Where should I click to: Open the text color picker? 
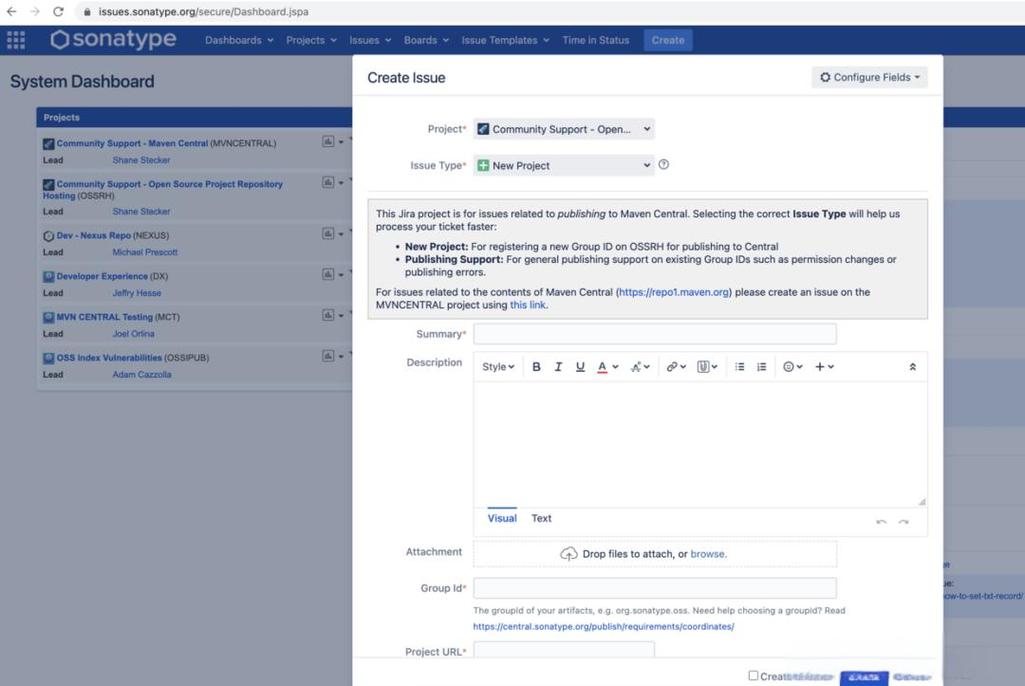tap(607, 367)
